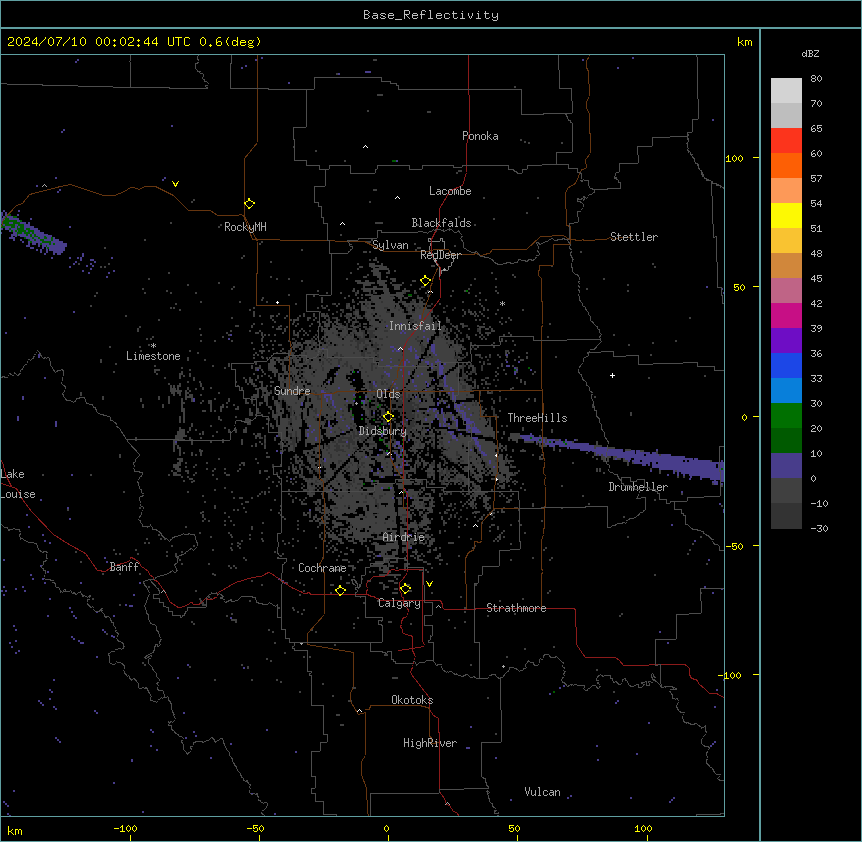Click the Sylvan label
Screen dimensions: 862x842
click(390, 245)
